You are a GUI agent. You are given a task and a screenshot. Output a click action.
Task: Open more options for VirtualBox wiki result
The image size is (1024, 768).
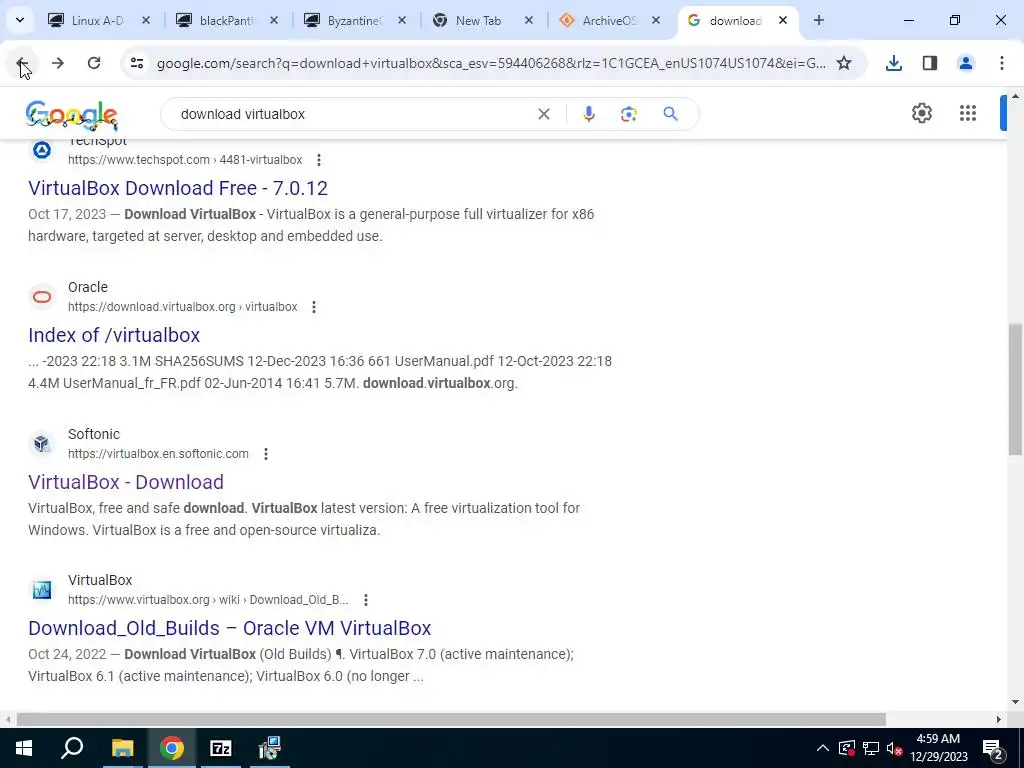[366, 600]
